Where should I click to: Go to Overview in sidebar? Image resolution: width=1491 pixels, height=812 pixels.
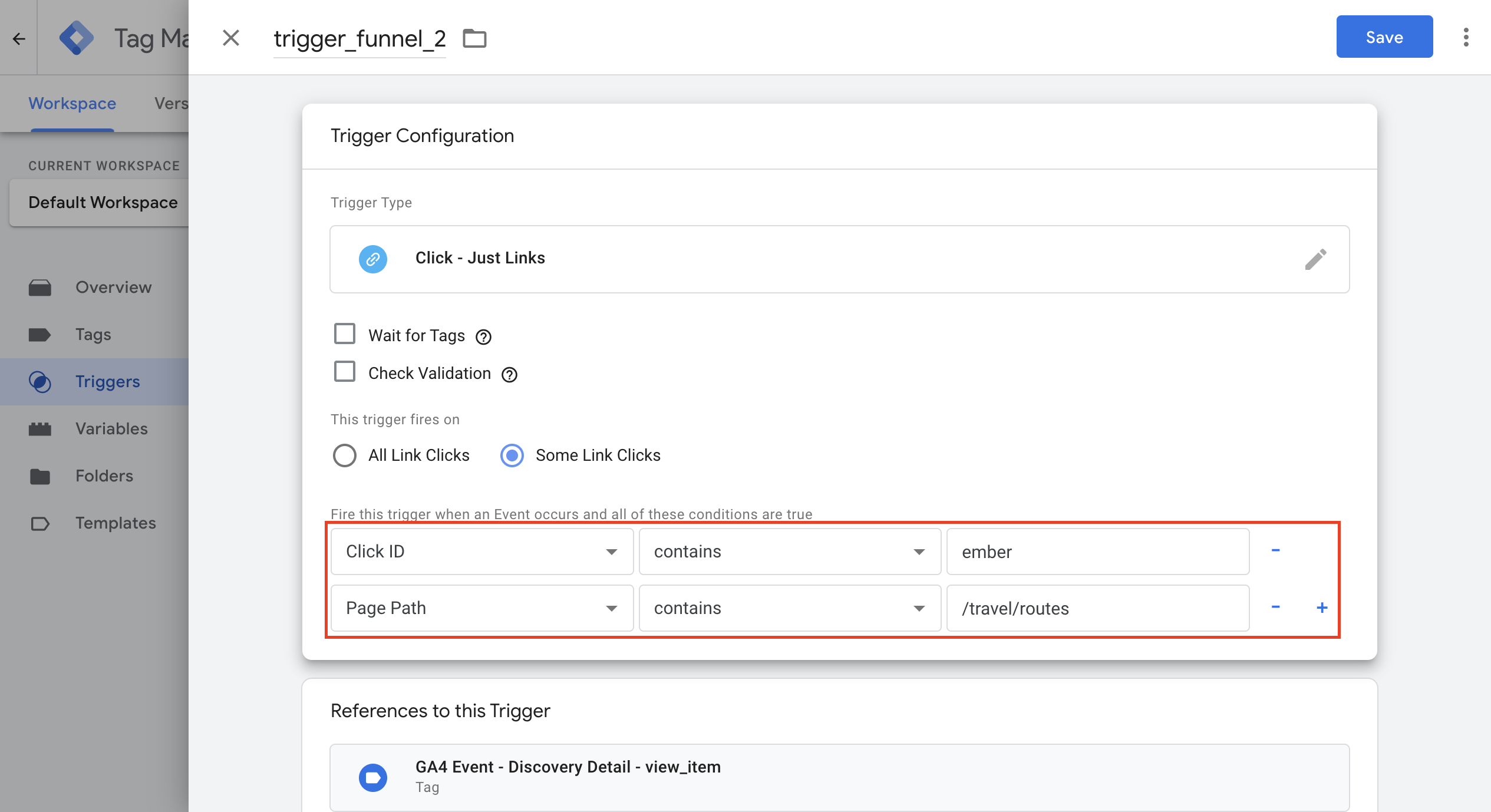[x=94, y=288]
